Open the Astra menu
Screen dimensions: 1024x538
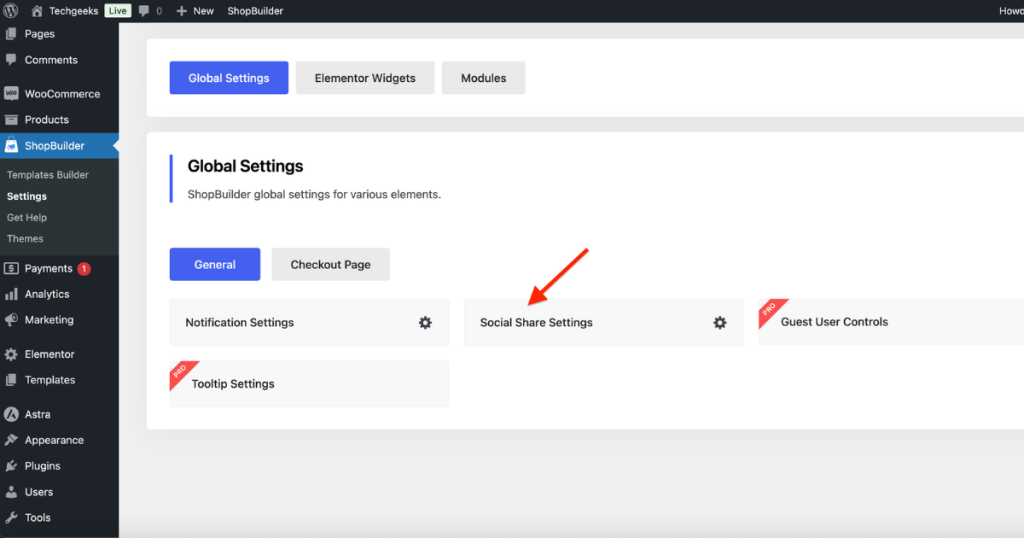coord(59,414)
